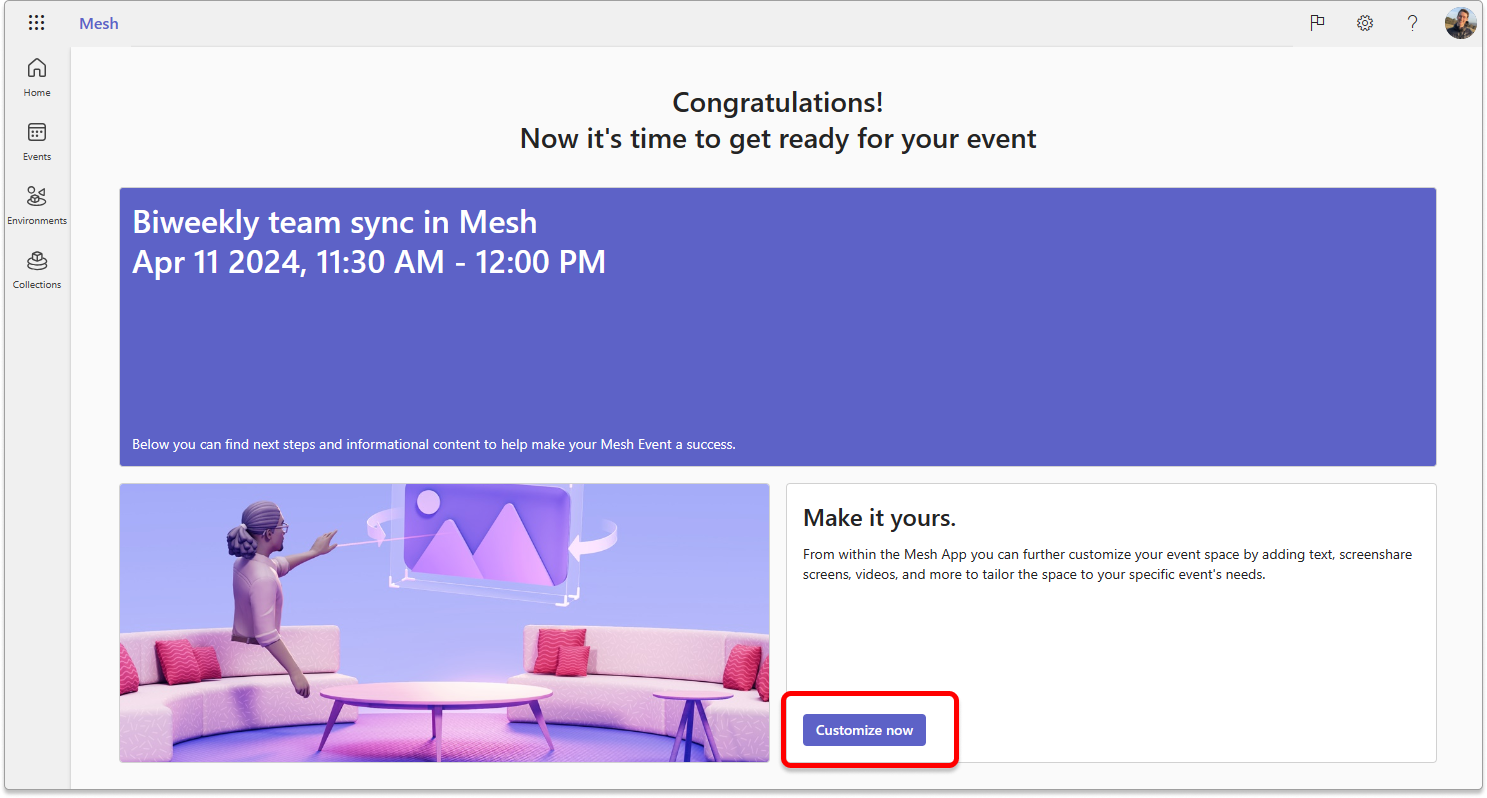Open Collections in the sidebar
This screenshot has width=1487, height=798.
click(x=37, y=270)
